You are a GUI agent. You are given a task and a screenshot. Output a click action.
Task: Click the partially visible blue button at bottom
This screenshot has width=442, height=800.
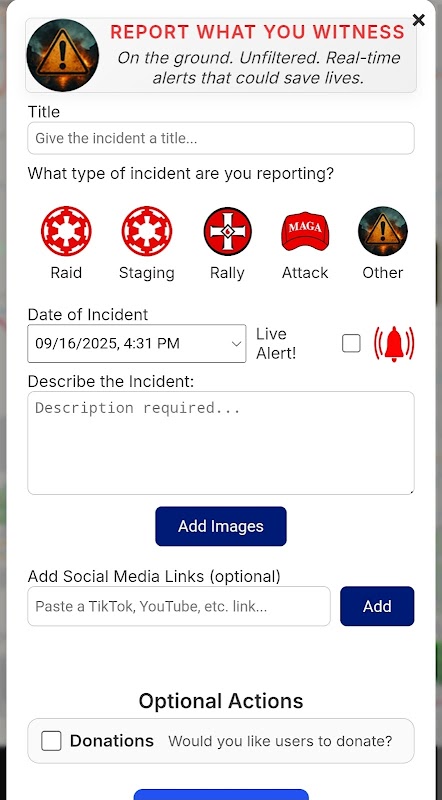(221, 795)
